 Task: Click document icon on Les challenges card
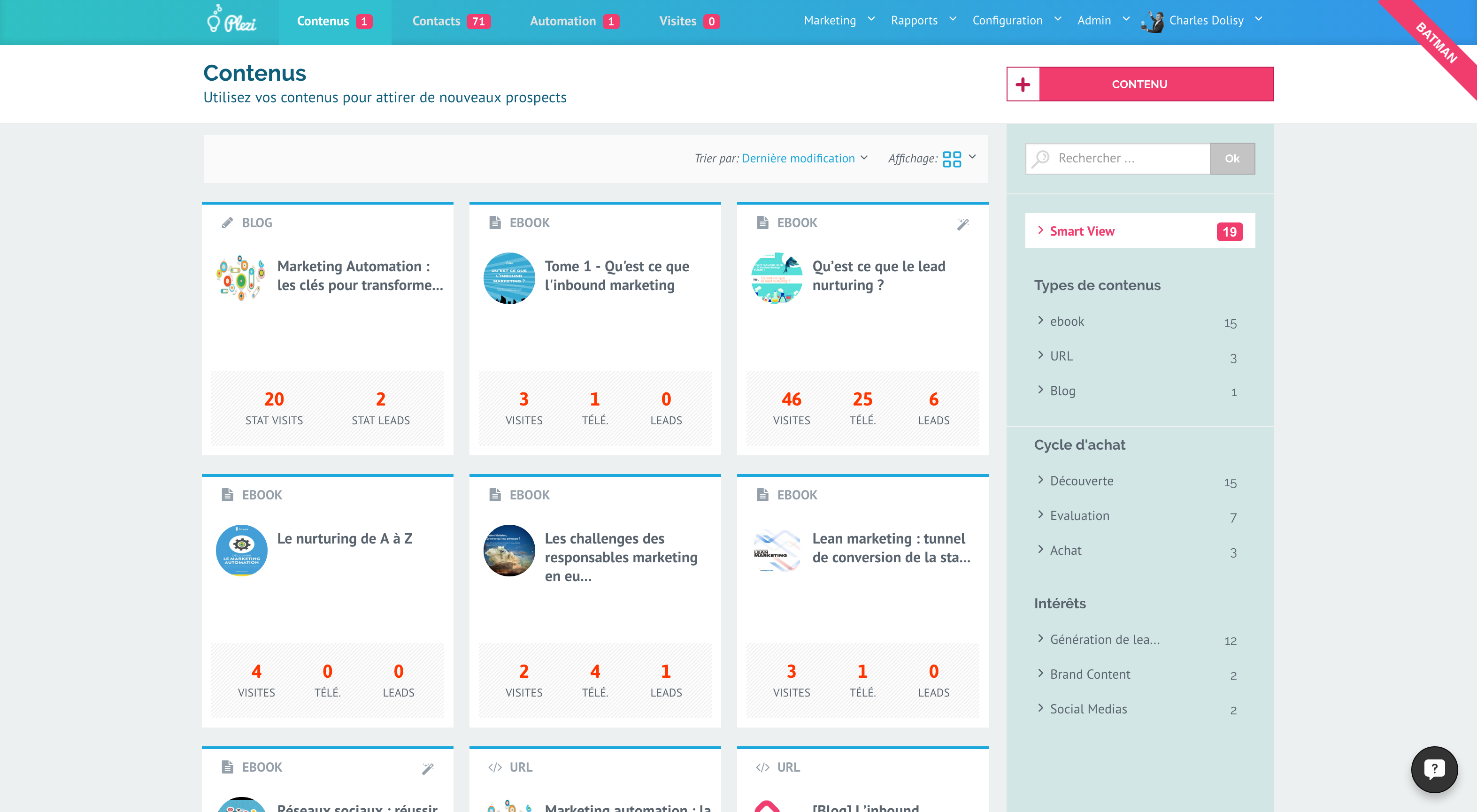pyautogui.click(x=495, y=495)
